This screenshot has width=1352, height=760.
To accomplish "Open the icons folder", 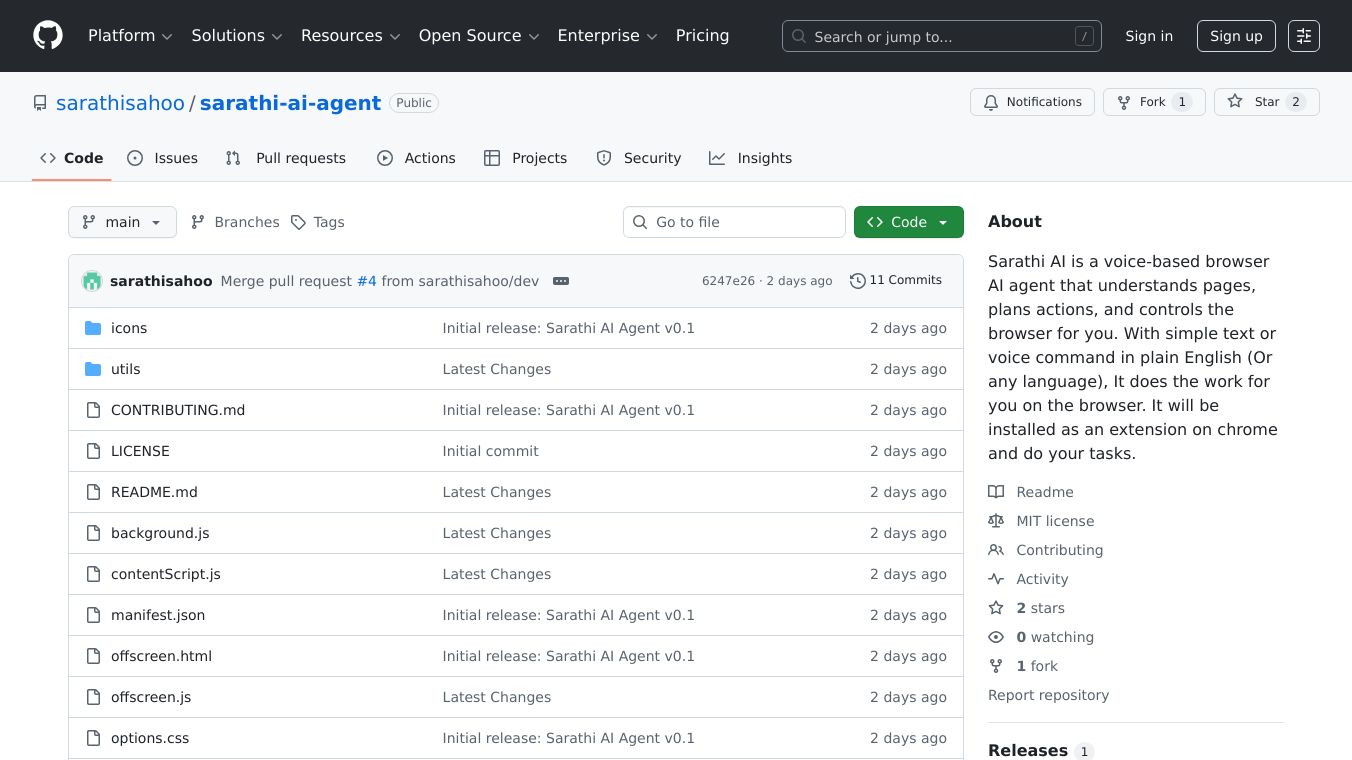I will tap(129, 328).
